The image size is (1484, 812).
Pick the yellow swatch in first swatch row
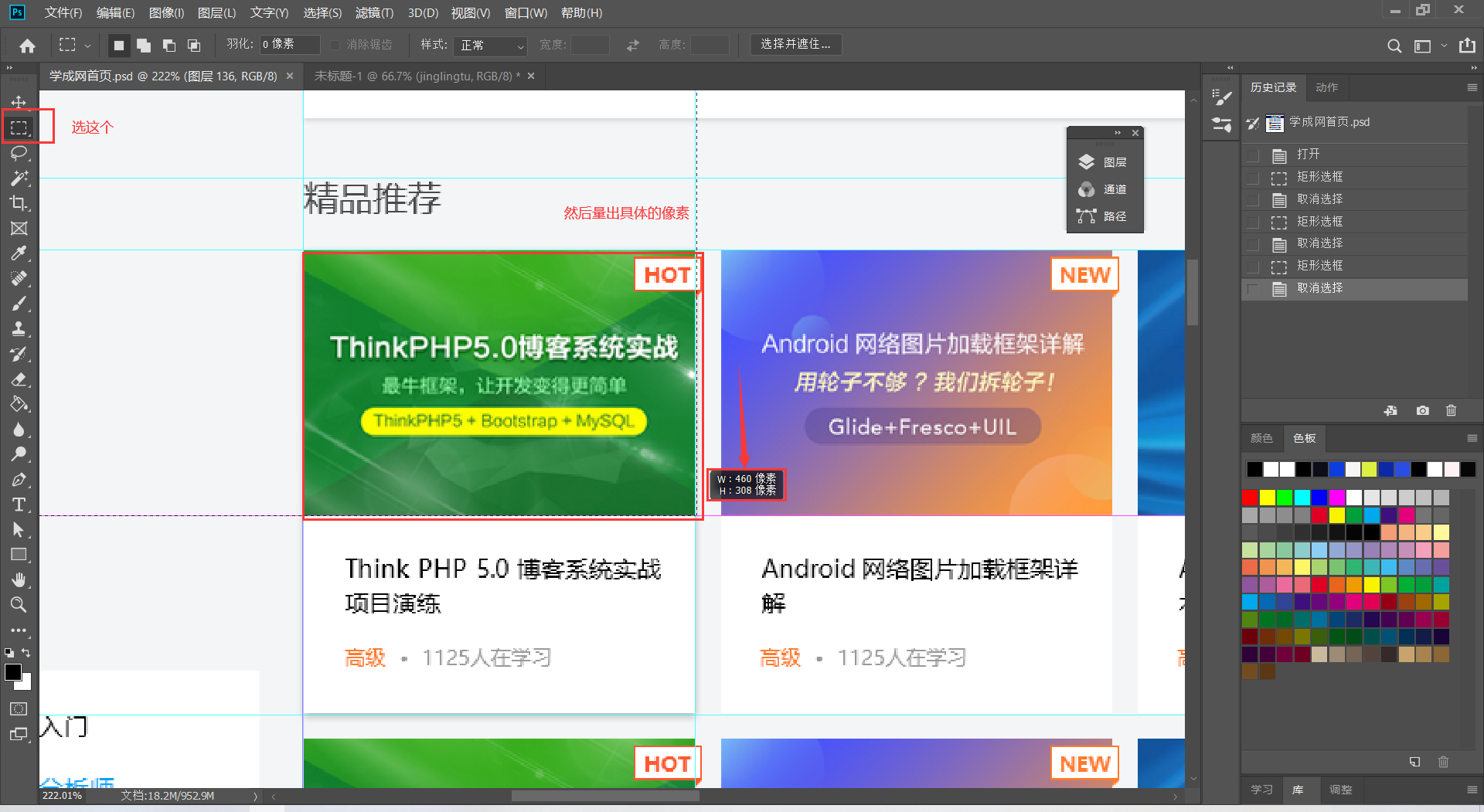(1268, 498)
